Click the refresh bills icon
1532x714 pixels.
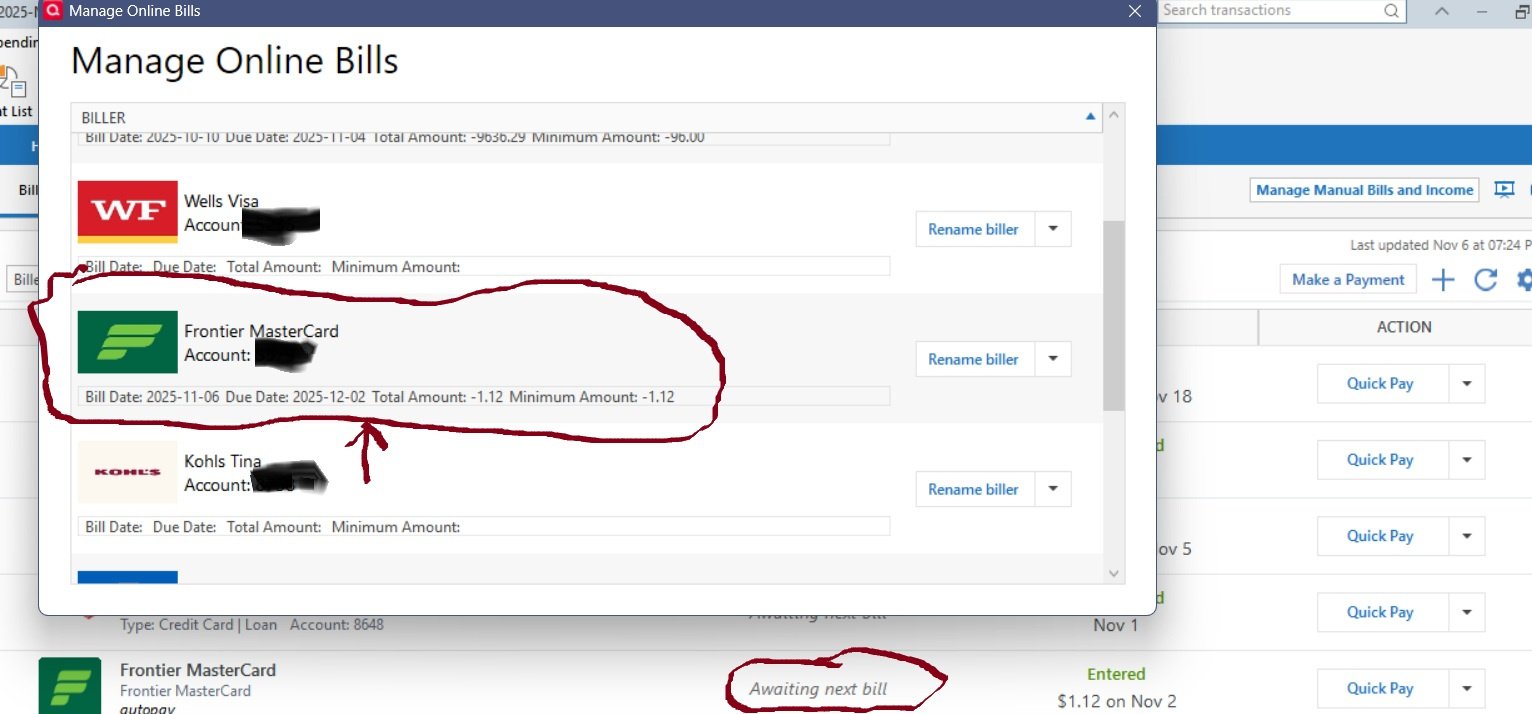[1486, 280]
